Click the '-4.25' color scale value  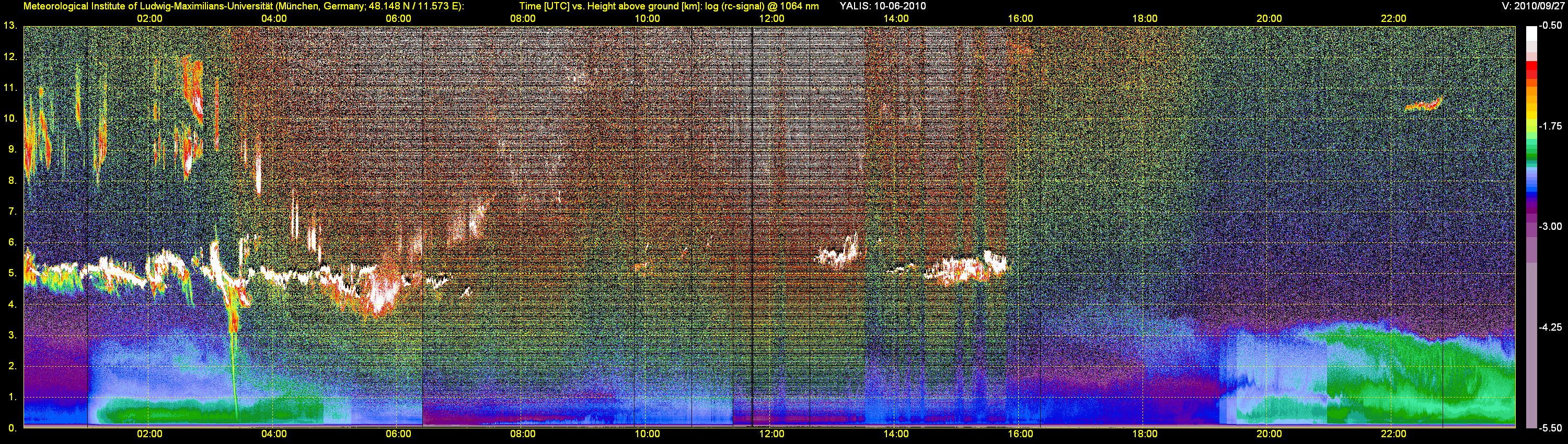click(x=1550, y=327)
